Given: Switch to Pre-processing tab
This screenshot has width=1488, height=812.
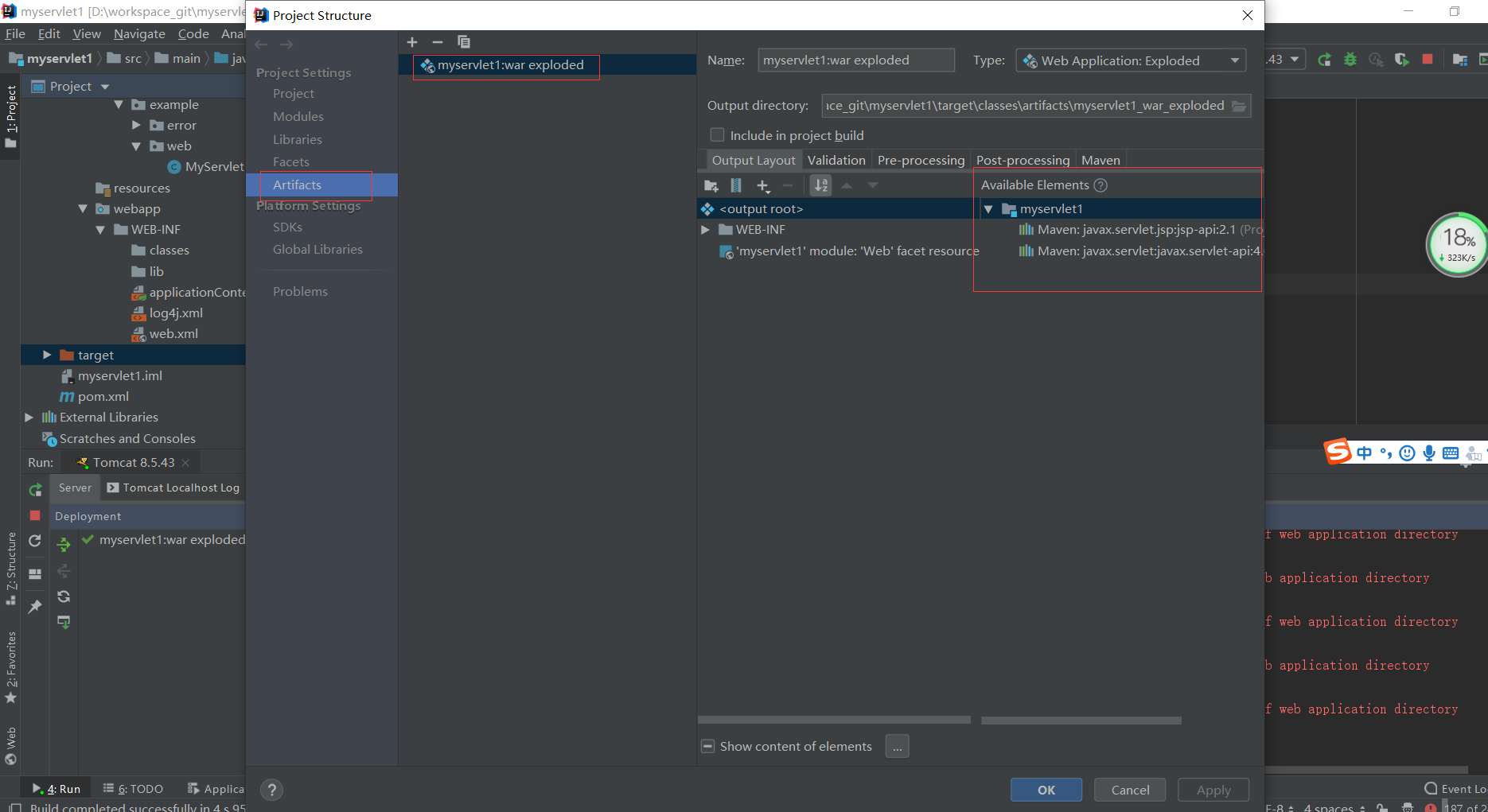Looking at the screenshot, I should click(x=921, y=160).
